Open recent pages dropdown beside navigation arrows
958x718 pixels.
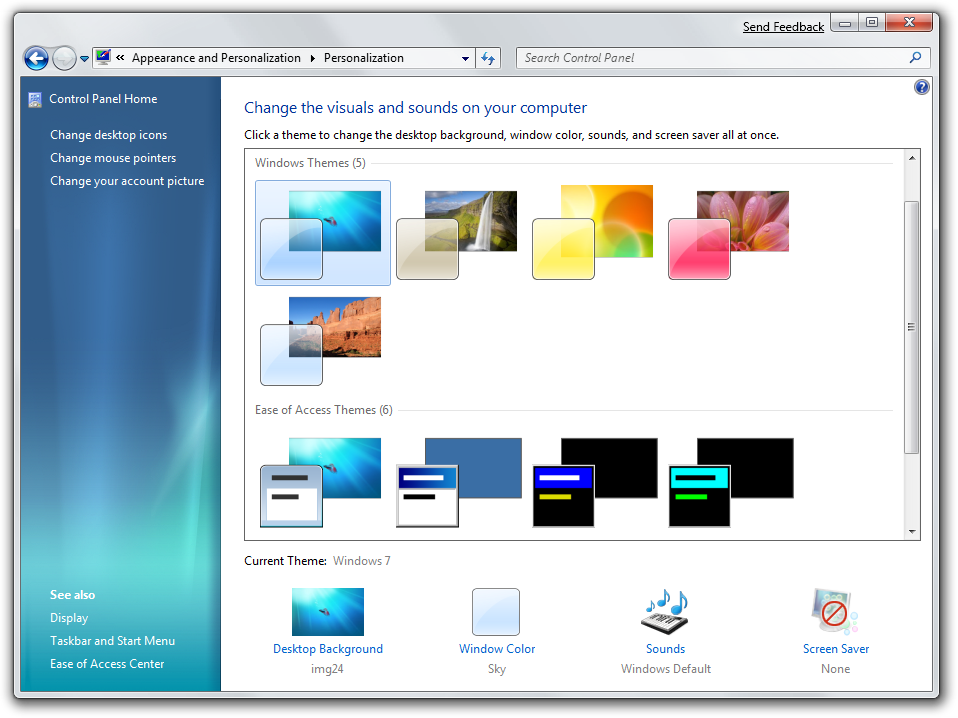click(84, 59)
